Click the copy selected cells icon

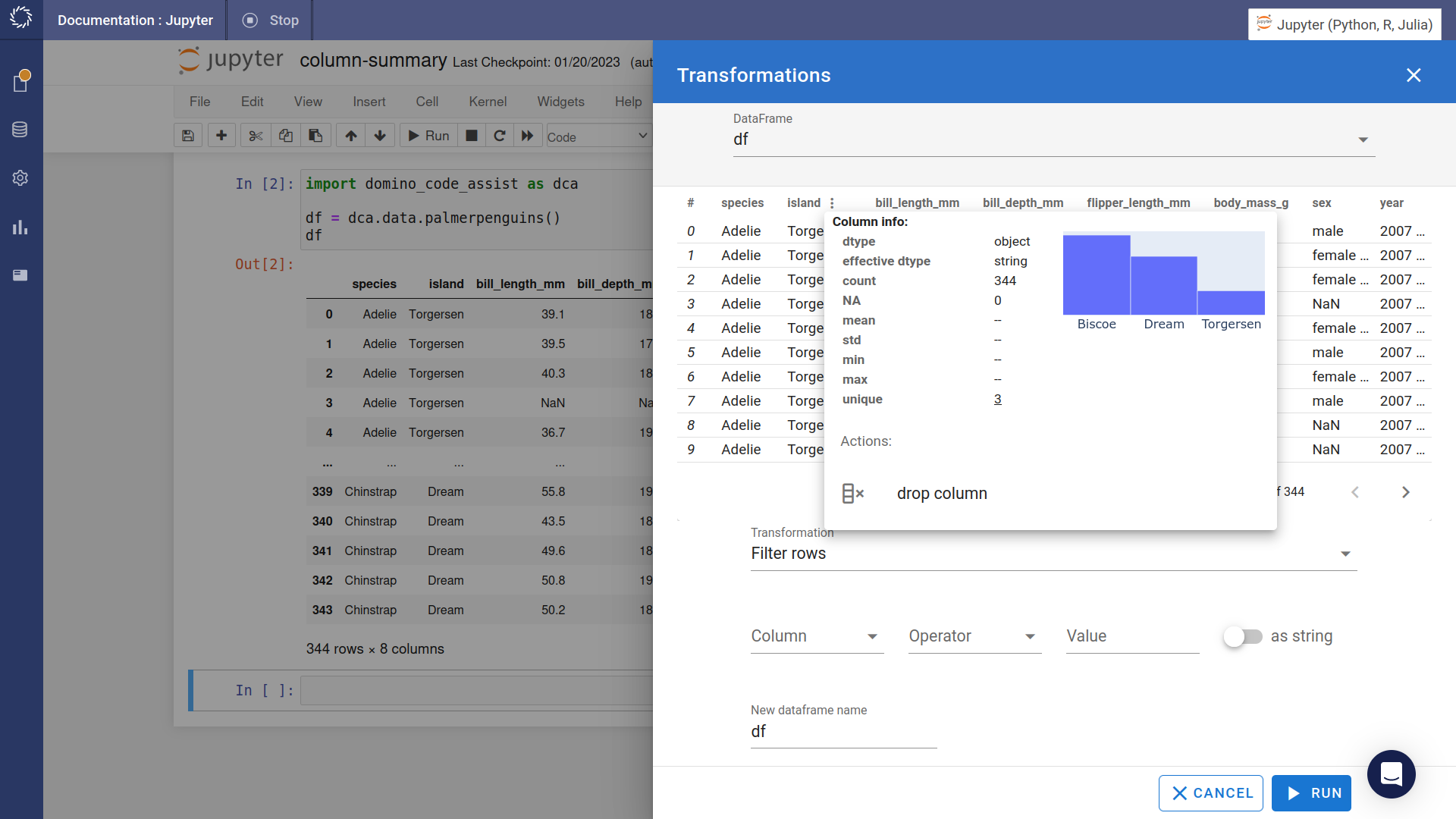287,135
